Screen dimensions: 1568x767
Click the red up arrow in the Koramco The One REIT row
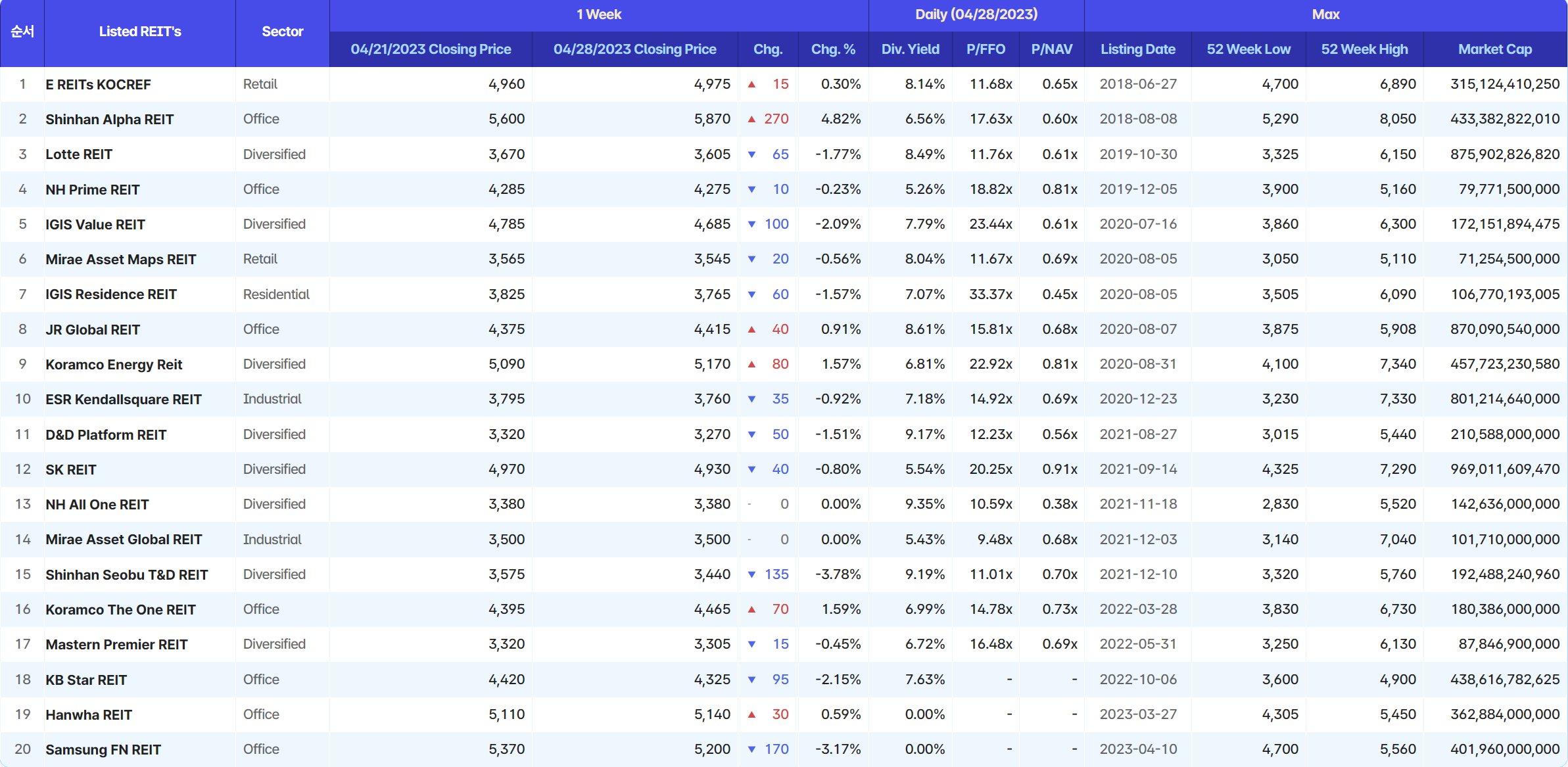pos(751,609)
